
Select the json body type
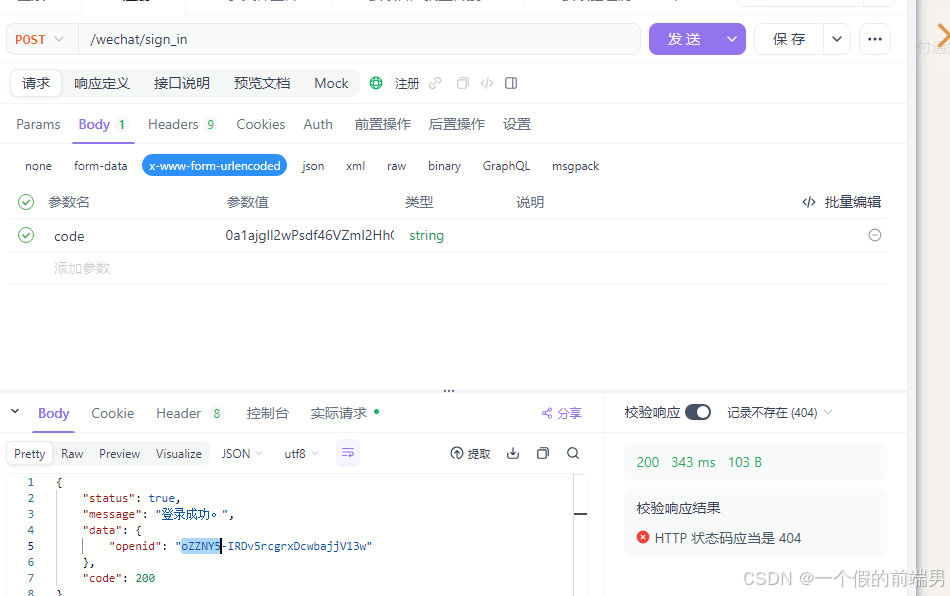tap(313, 166)
